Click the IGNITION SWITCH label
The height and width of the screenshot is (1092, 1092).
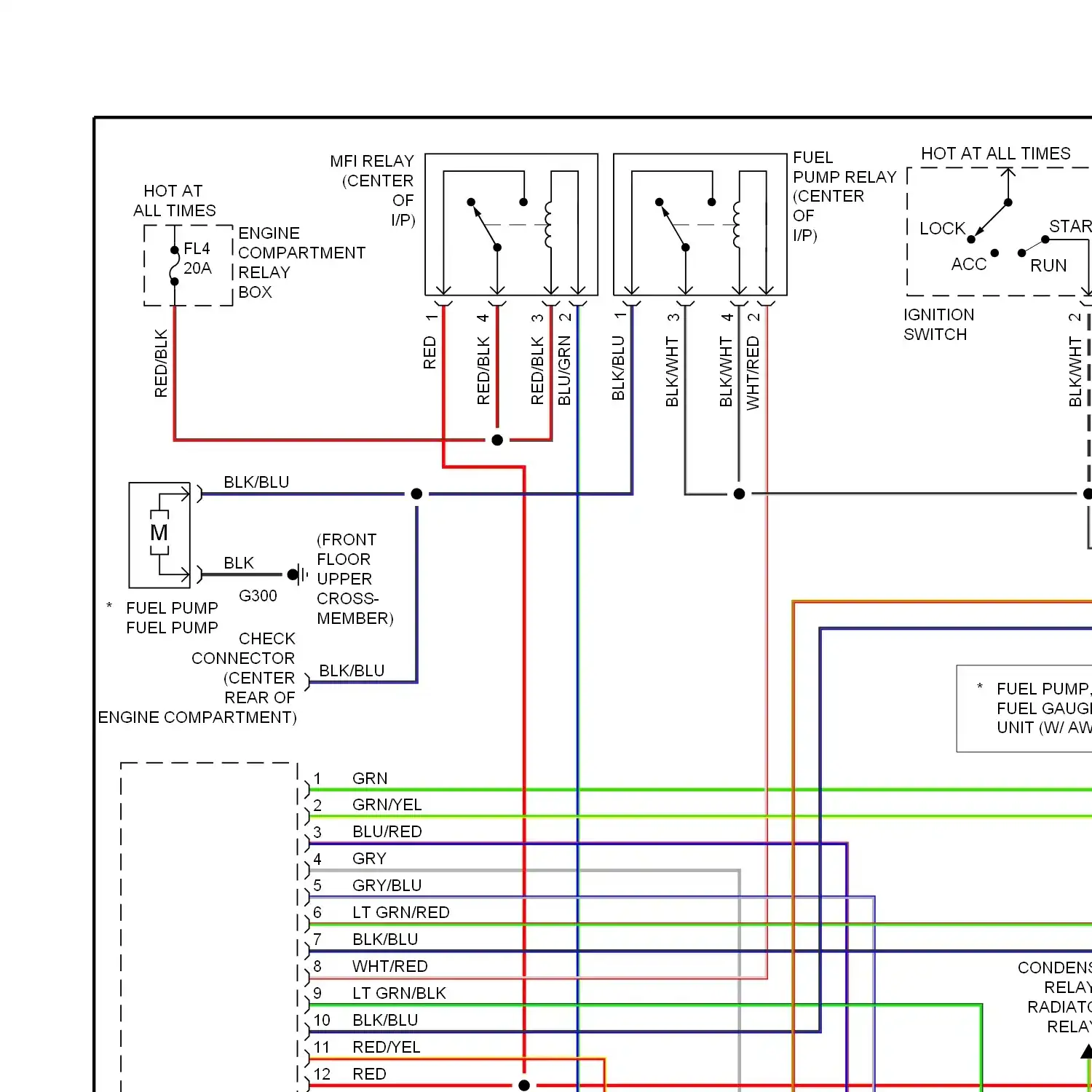pyautogui.click(x=938, y=324)
